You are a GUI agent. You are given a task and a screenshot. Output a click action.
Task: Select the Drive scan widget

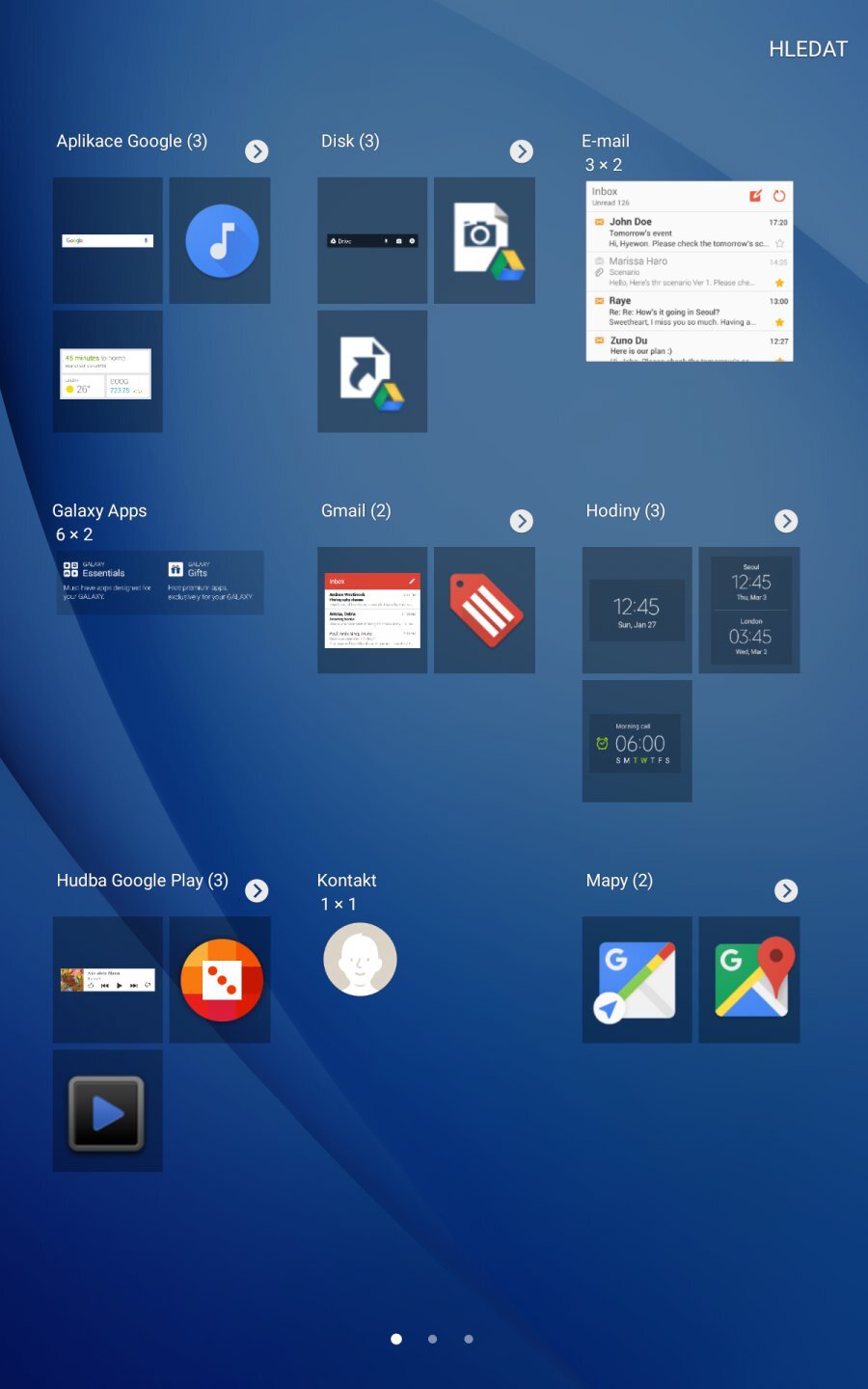point(483,240)
